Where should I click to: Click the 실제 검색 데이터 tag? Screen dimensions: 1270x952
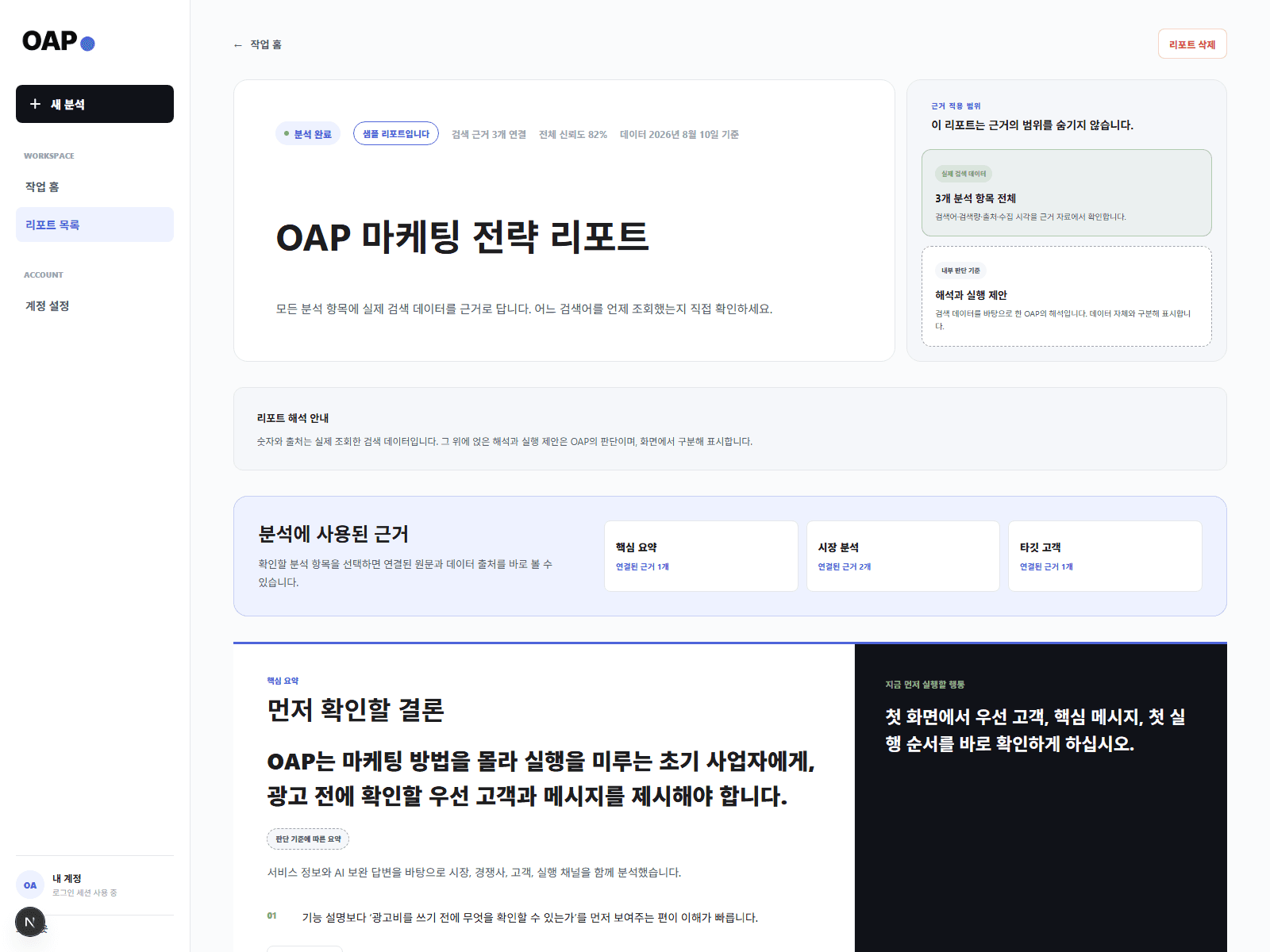pyautogui.click(x=964, y=174)
